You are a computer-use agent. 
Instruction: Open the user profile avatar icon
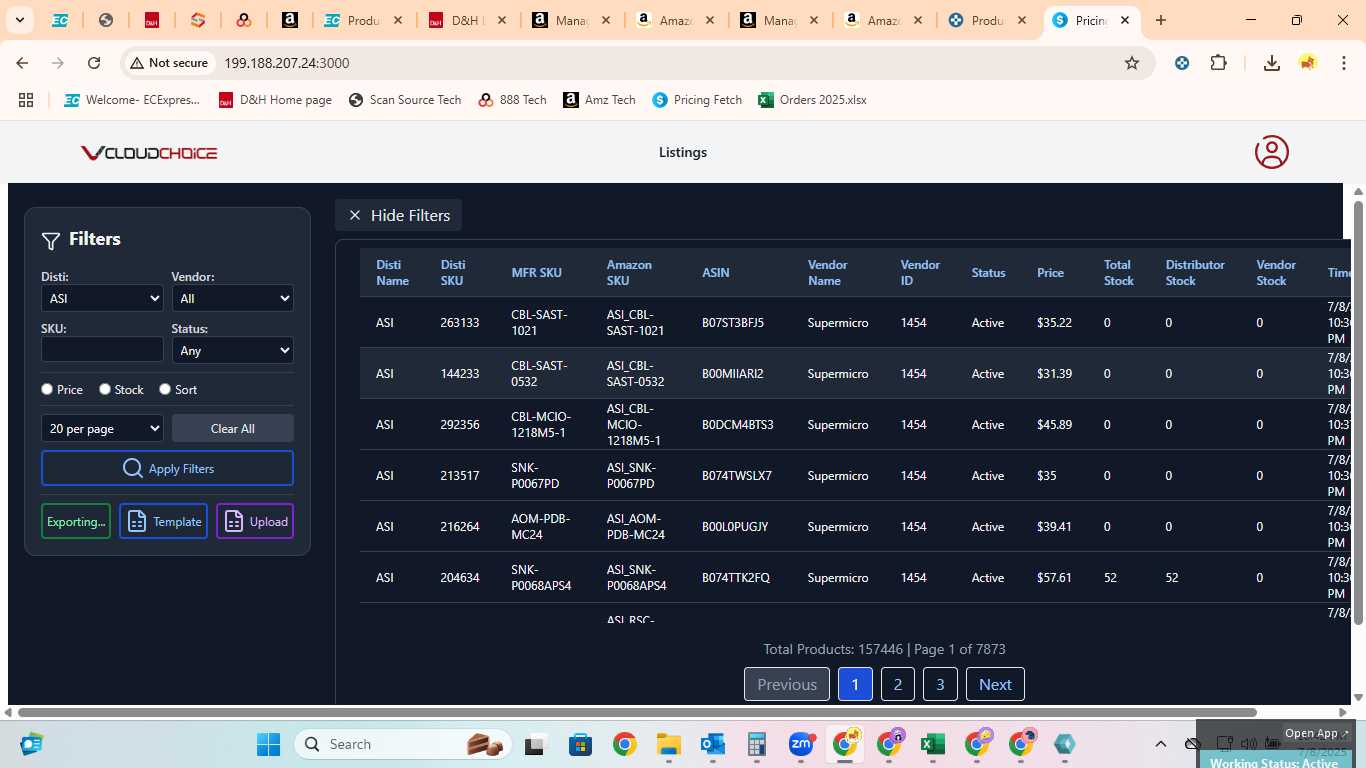tap(1272, 152)
